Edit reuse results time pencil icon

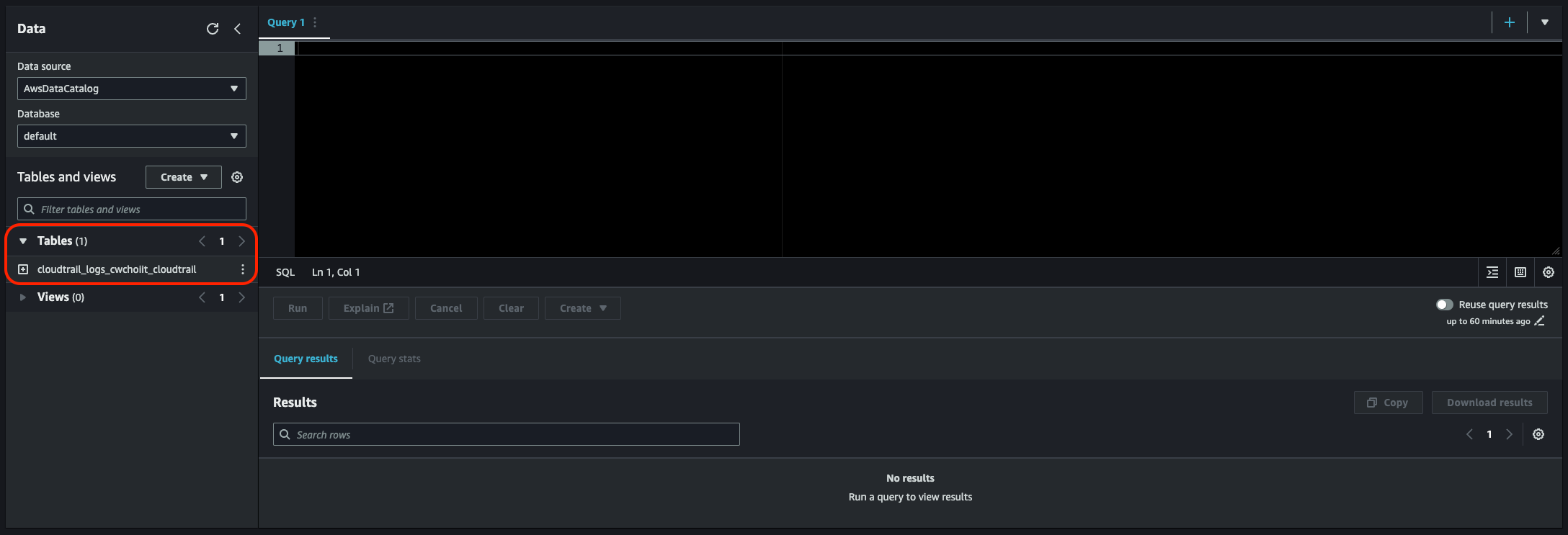click(x=1539, y=321)
